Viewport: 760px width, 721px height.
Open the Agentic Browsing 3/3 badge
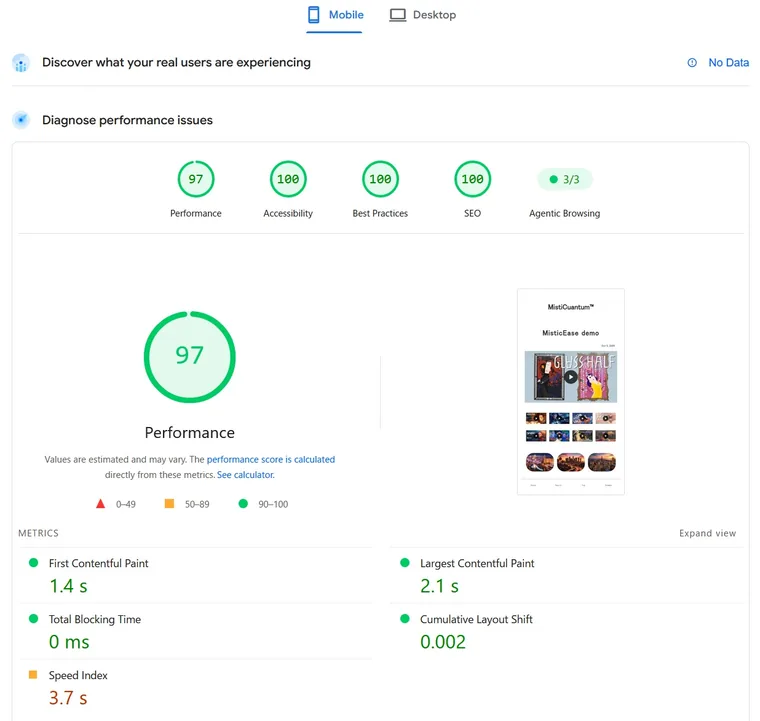click(x=565, y=179)
